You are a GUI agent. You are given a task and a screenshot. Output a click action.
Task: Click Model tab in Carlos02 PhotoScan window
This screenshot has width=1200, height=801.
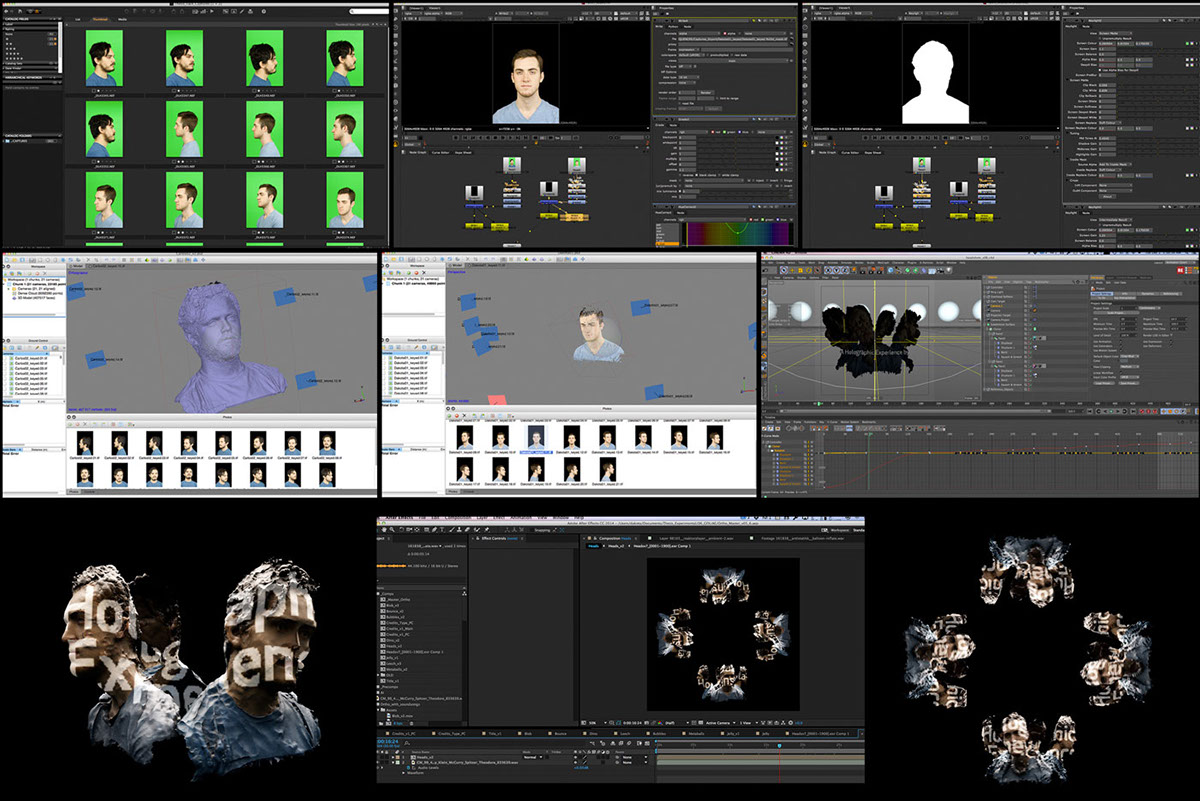pos(76,266)
